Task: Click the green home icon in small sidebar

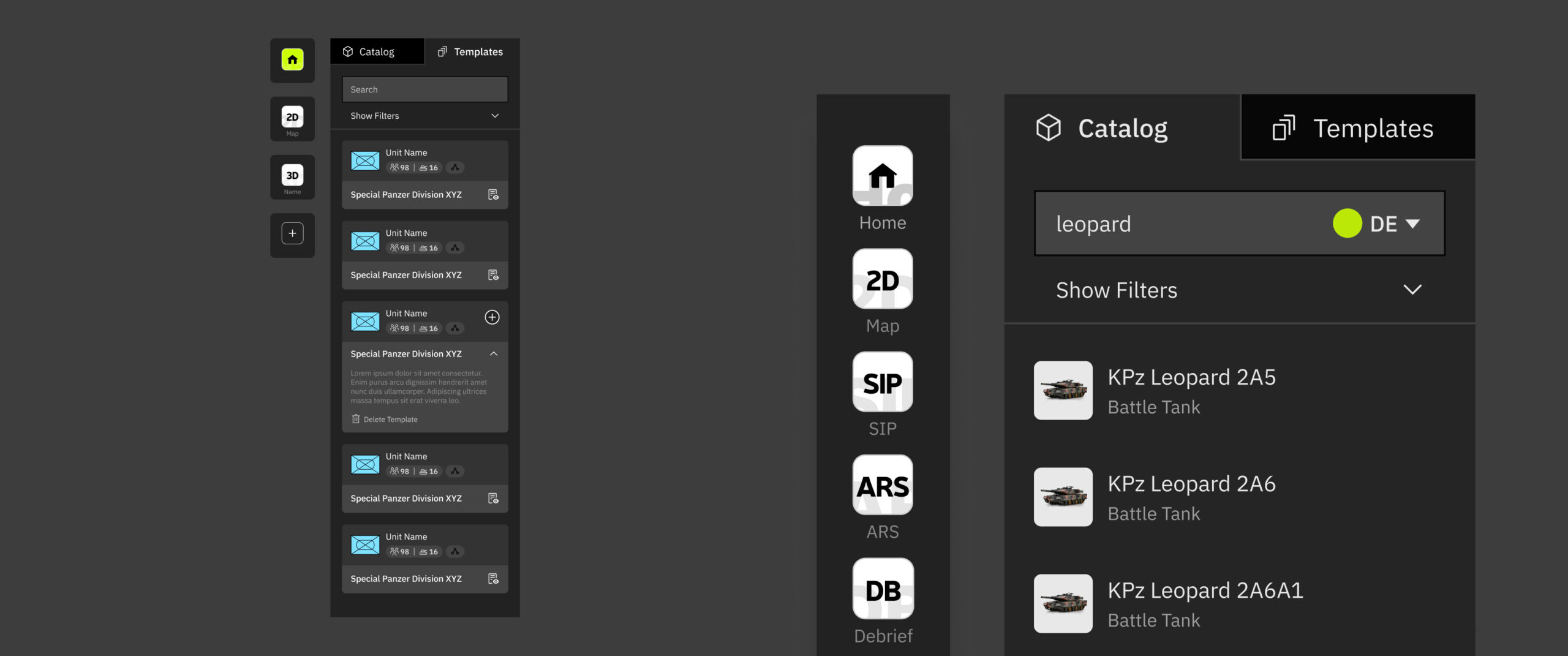Action: (x=292, y=60)
